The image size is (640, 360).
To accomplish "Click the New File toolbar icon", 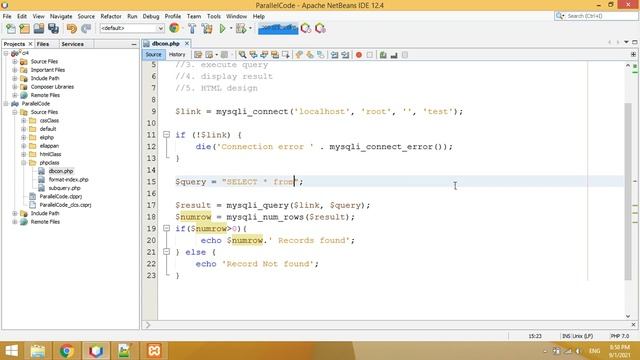I will pyautogui.click(x=11, y=28).
